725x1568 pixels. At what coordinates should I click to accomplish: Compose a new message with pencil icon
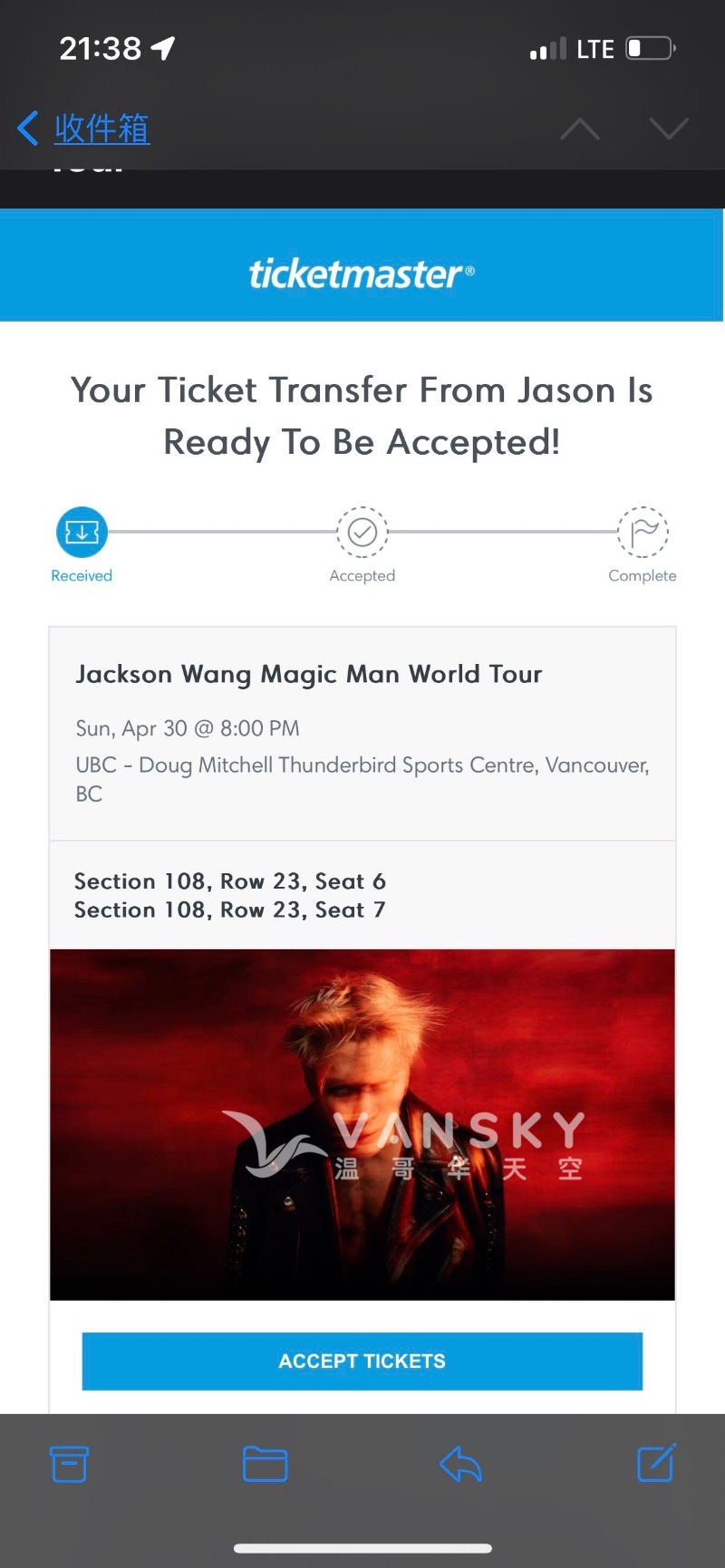656,1462
